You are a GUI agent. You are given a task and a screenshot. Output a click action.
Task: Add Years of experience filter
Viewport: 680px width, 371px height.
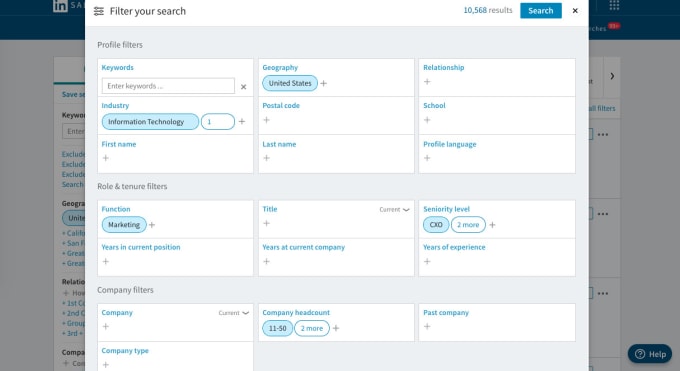pyautogui.click(x=427, y=261)
